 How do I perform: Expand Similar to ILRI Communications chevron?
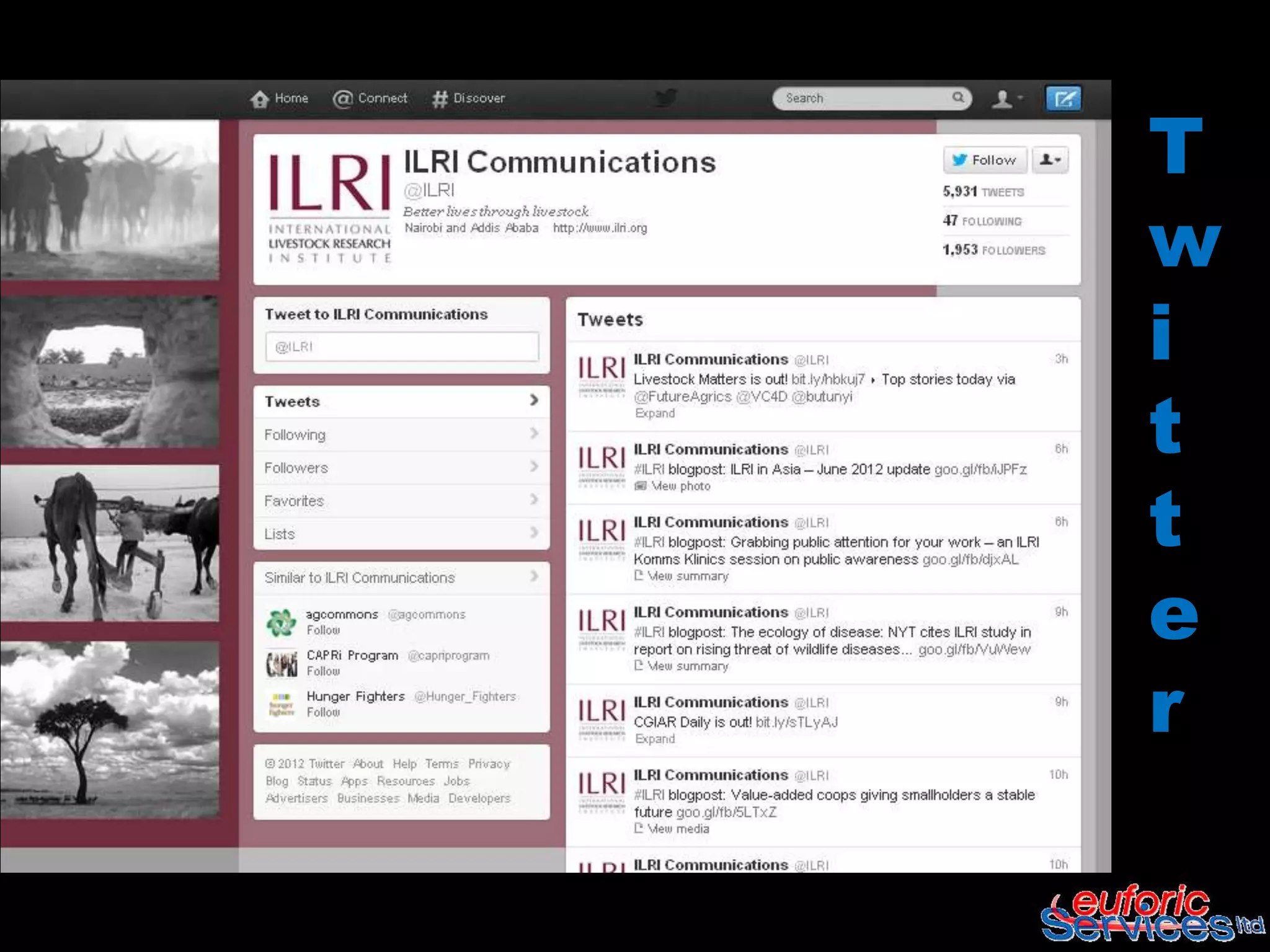[534, 577]
